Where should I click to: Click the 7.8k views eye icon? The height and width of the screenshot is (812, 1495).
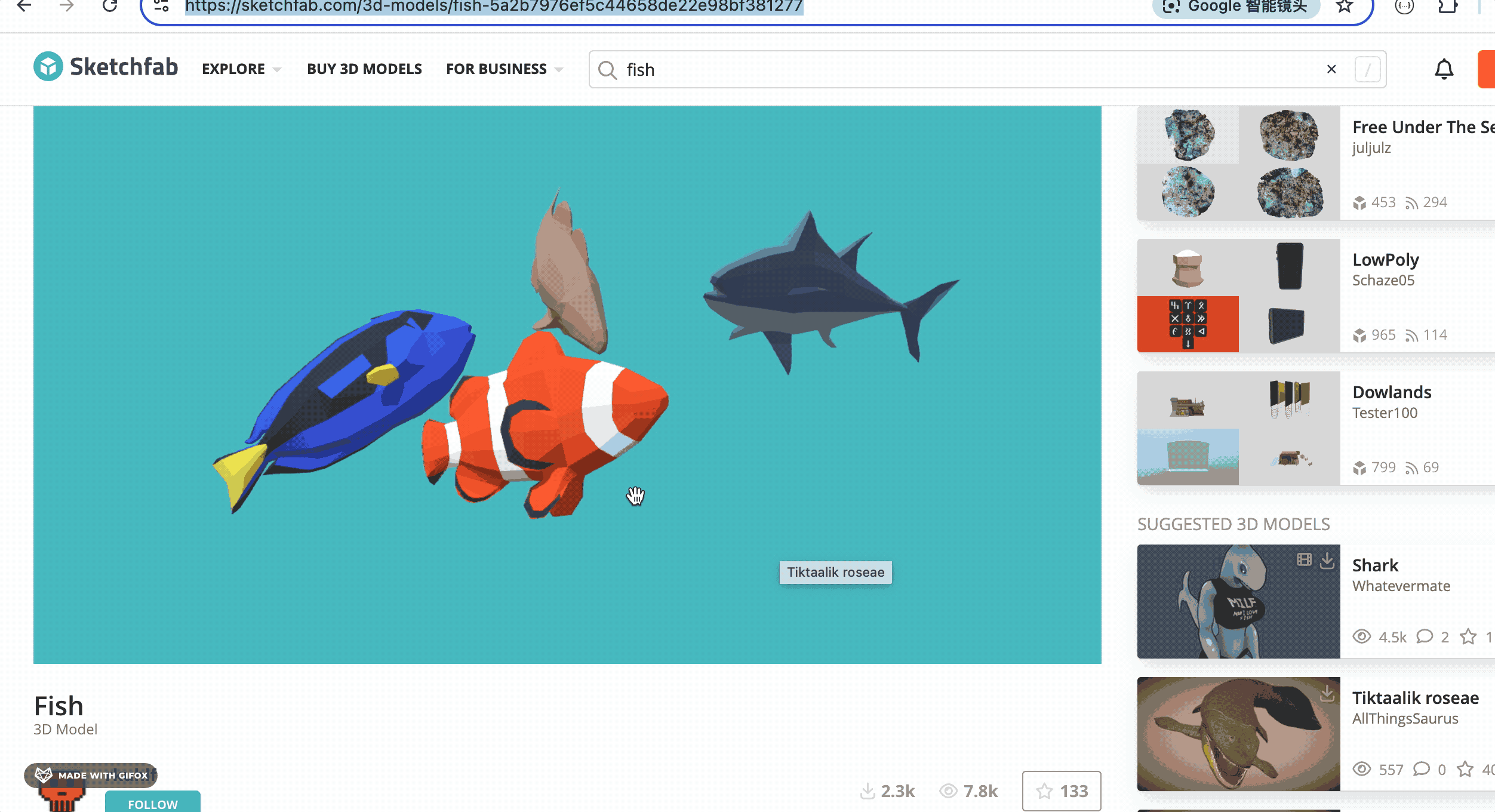pyautogui.click(x=948, y=792)
